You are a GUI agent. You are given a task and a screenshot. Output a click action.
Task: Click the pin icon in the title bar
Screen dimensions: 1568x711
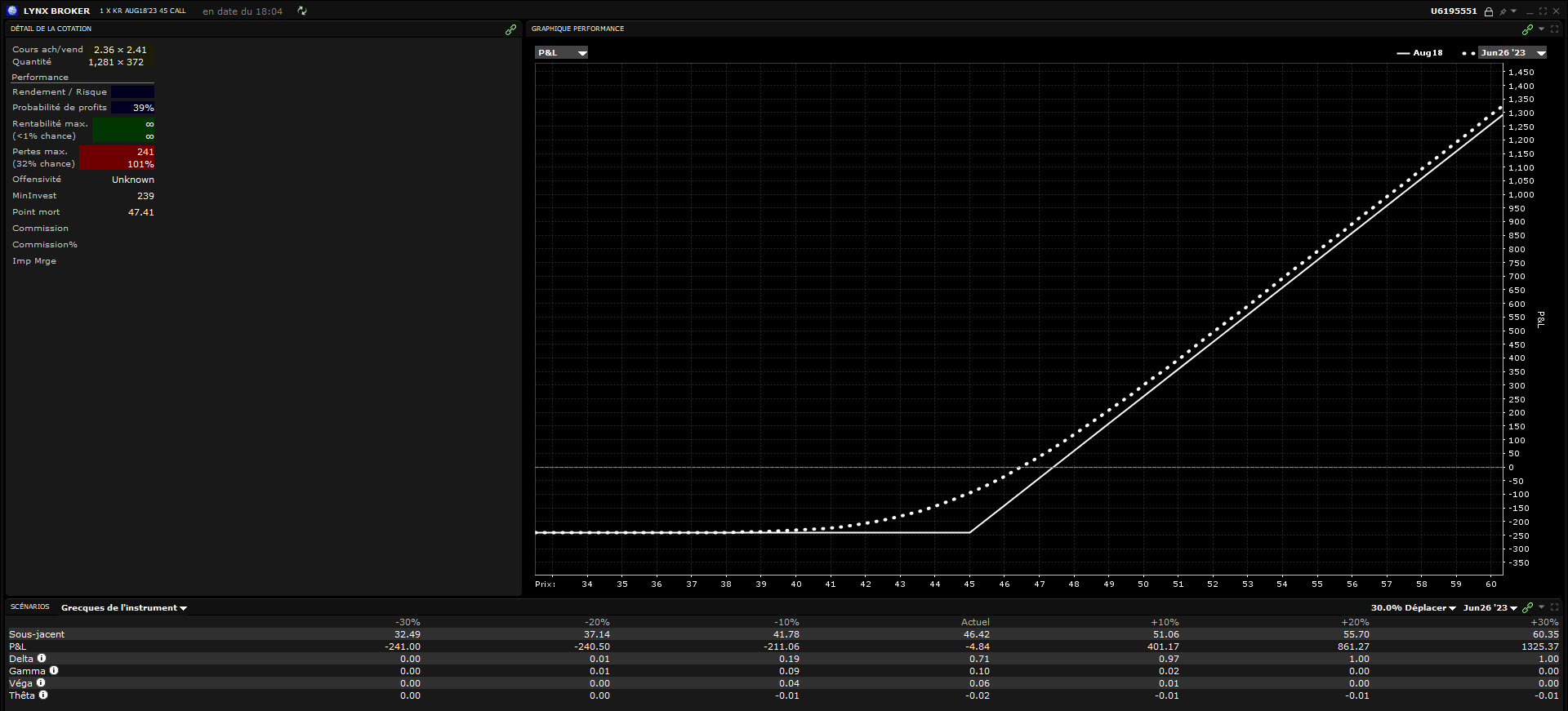coord(1503,11)
